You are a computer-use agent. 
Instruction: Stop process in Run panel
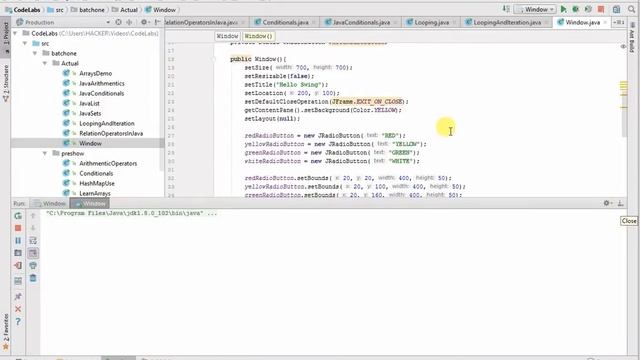18,228
